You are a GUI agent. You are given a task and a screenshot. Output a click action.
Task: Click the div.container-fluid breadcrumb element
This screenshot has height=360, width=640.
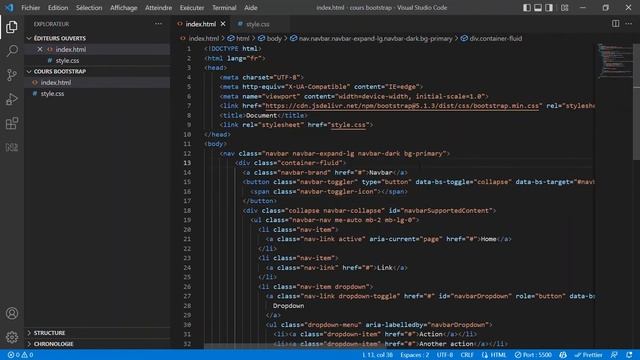pyautogui.click(x=491, y=38)
